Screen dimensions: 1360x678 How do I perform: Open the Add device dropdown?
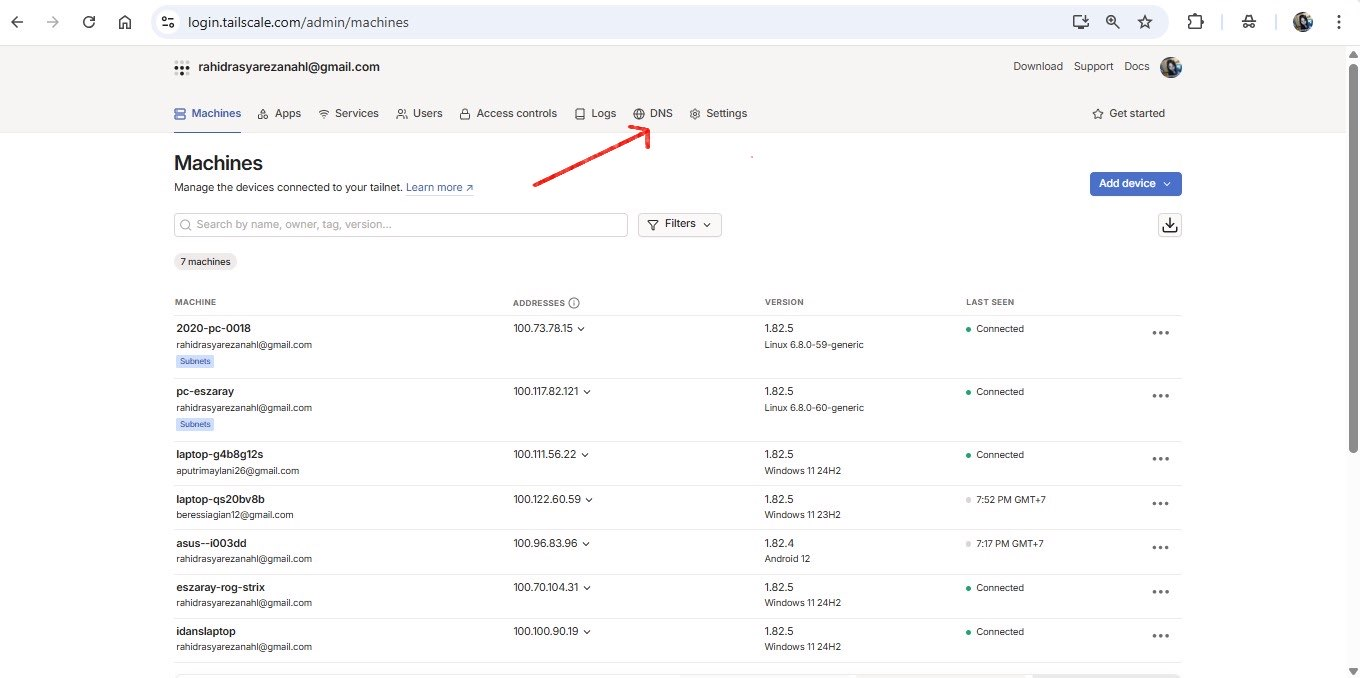[1135, 184]
